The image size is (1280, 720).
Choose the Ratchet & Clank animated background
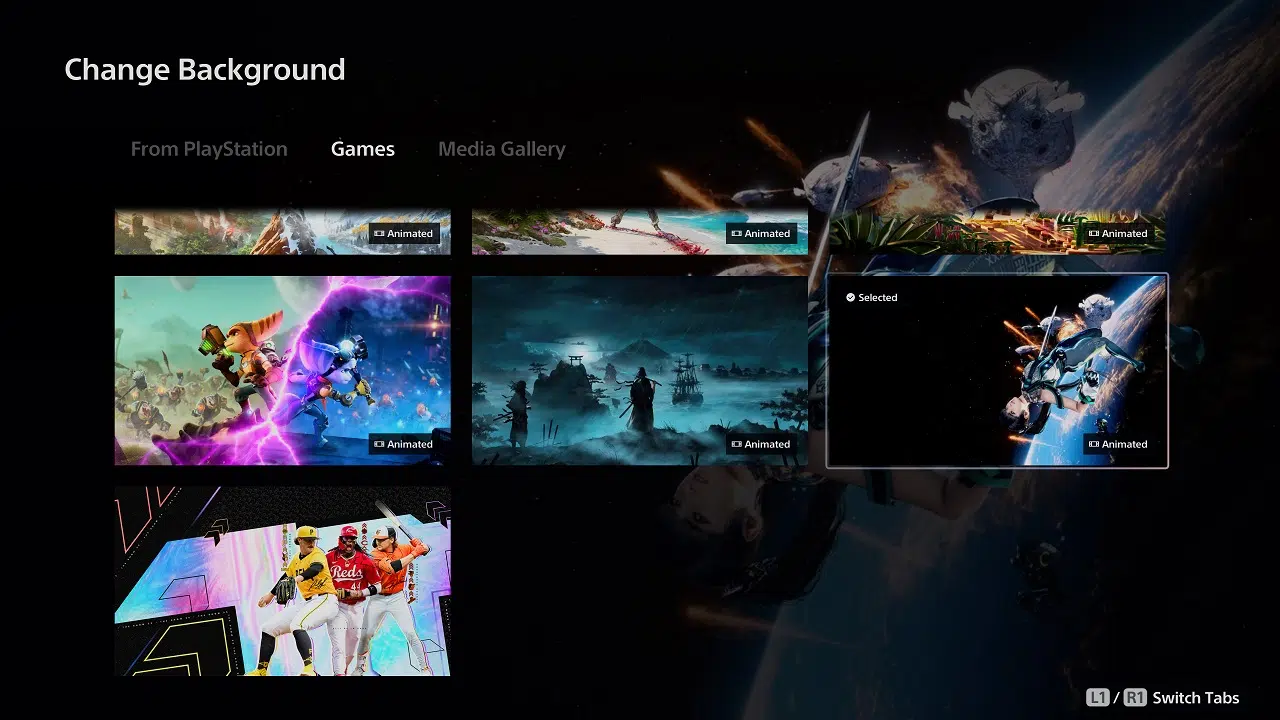click(x=283, y=370)
